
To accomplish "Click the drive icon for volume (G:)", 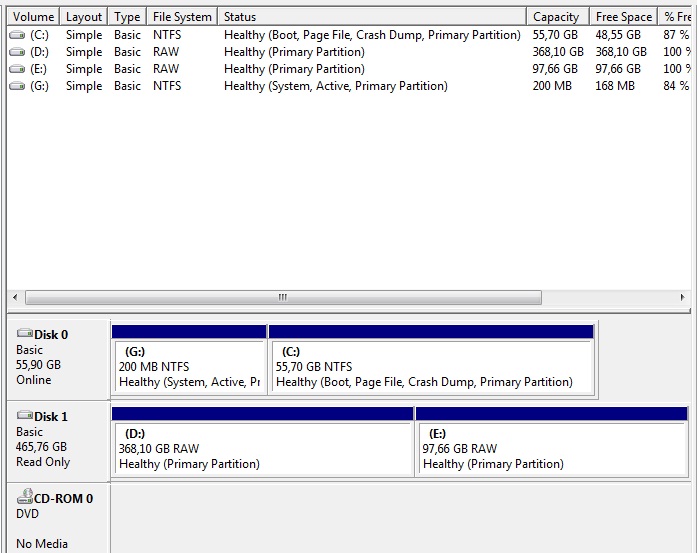I will click(x=17, y=86).
